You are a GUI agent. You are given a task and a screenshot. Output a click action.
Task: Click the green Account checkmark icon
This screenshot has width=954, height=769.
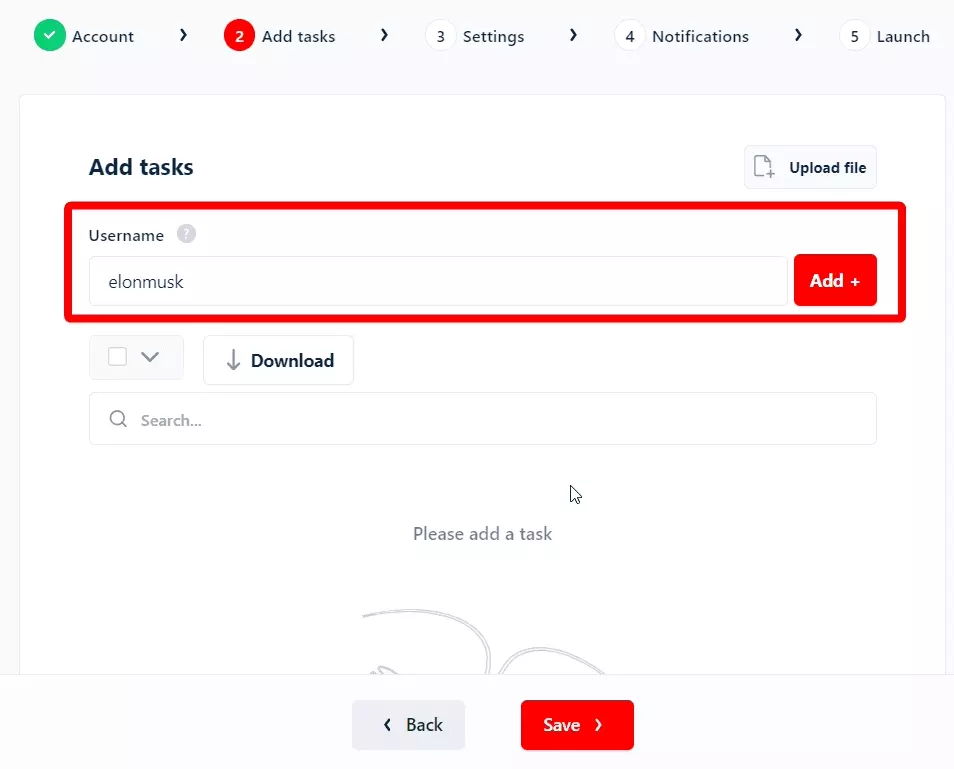[49, 36]
